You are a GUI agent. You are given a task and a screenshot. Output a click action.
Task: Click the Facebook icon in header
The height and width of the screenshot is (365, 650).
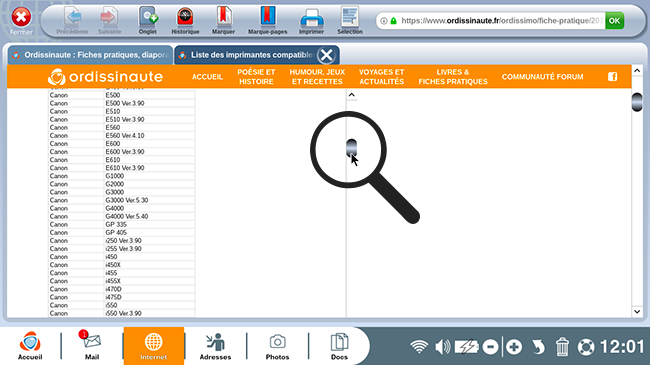pyautogui.click(x=613, y=77)
